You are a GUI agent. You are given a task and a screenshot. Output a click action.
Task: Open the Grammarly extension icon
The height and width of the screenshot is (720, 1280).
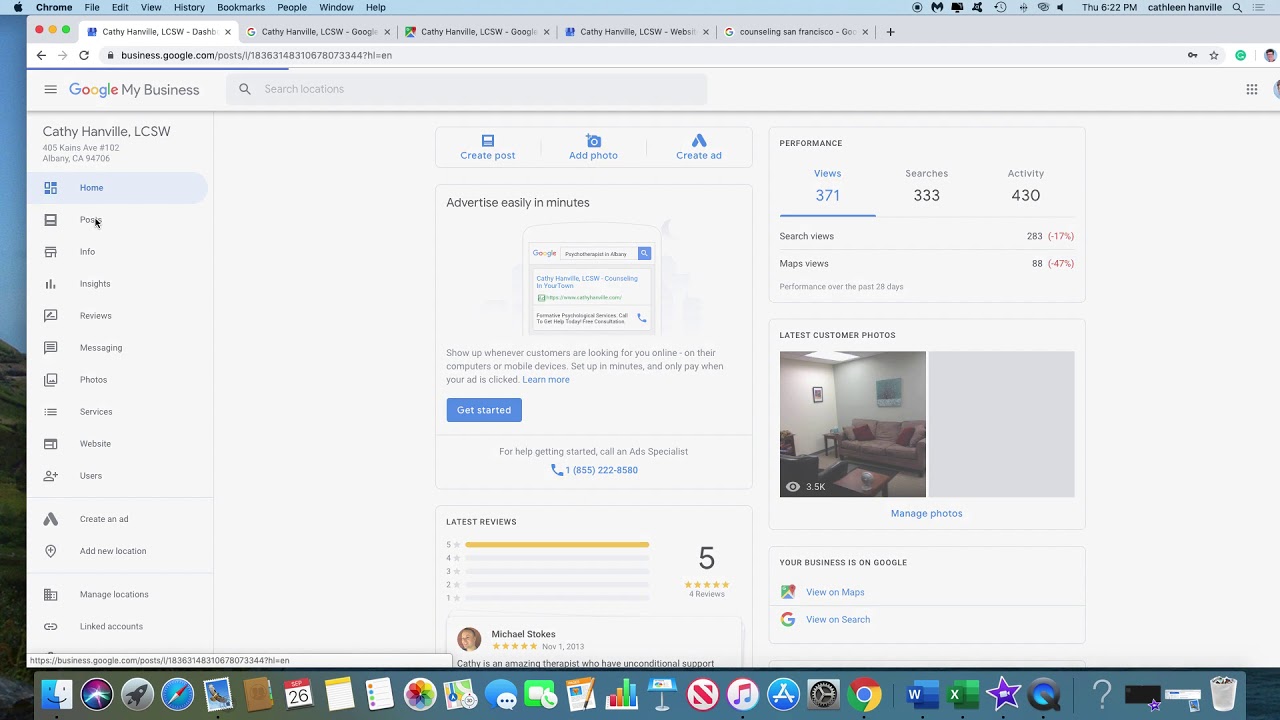[1241, 55]
